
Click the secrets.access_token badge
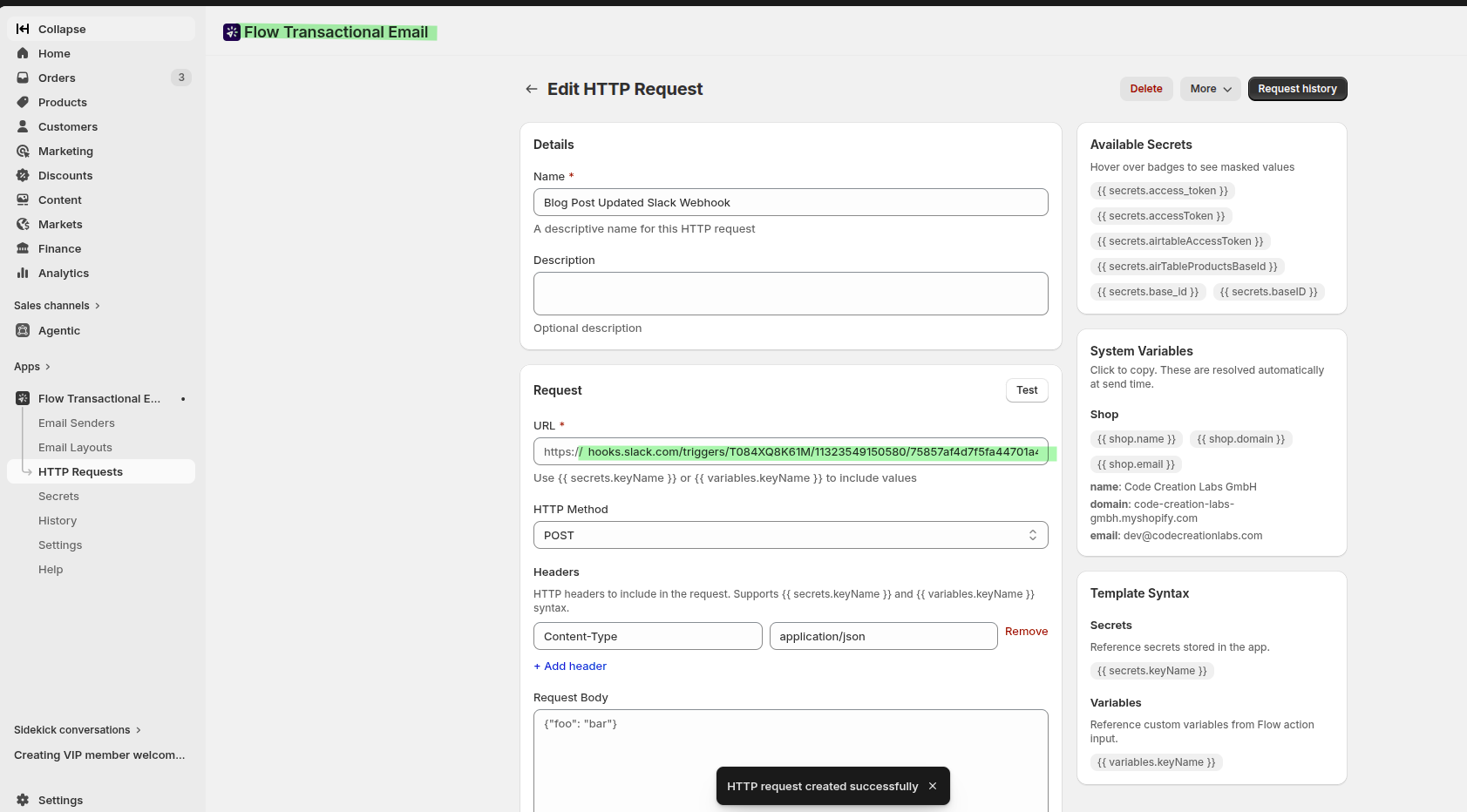tap(1162, 191)
